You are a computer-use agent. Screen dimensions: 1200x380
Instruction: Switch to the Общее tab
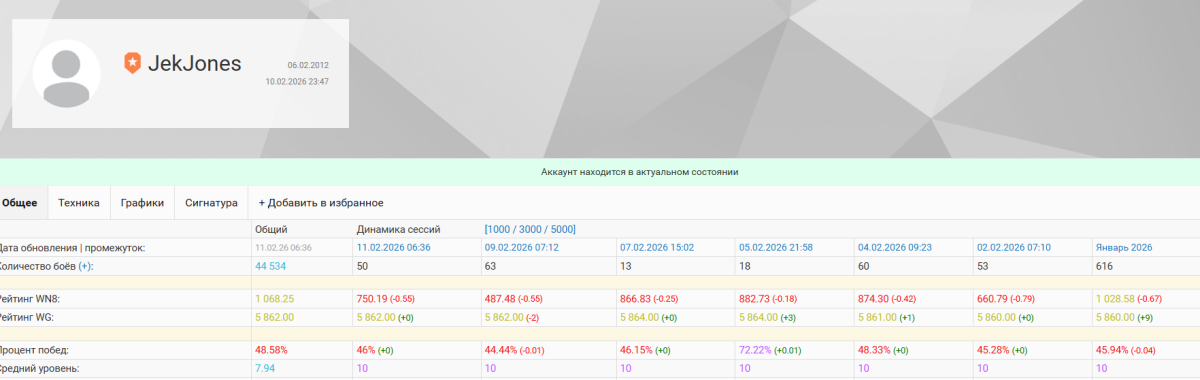[x=20, y=202]
